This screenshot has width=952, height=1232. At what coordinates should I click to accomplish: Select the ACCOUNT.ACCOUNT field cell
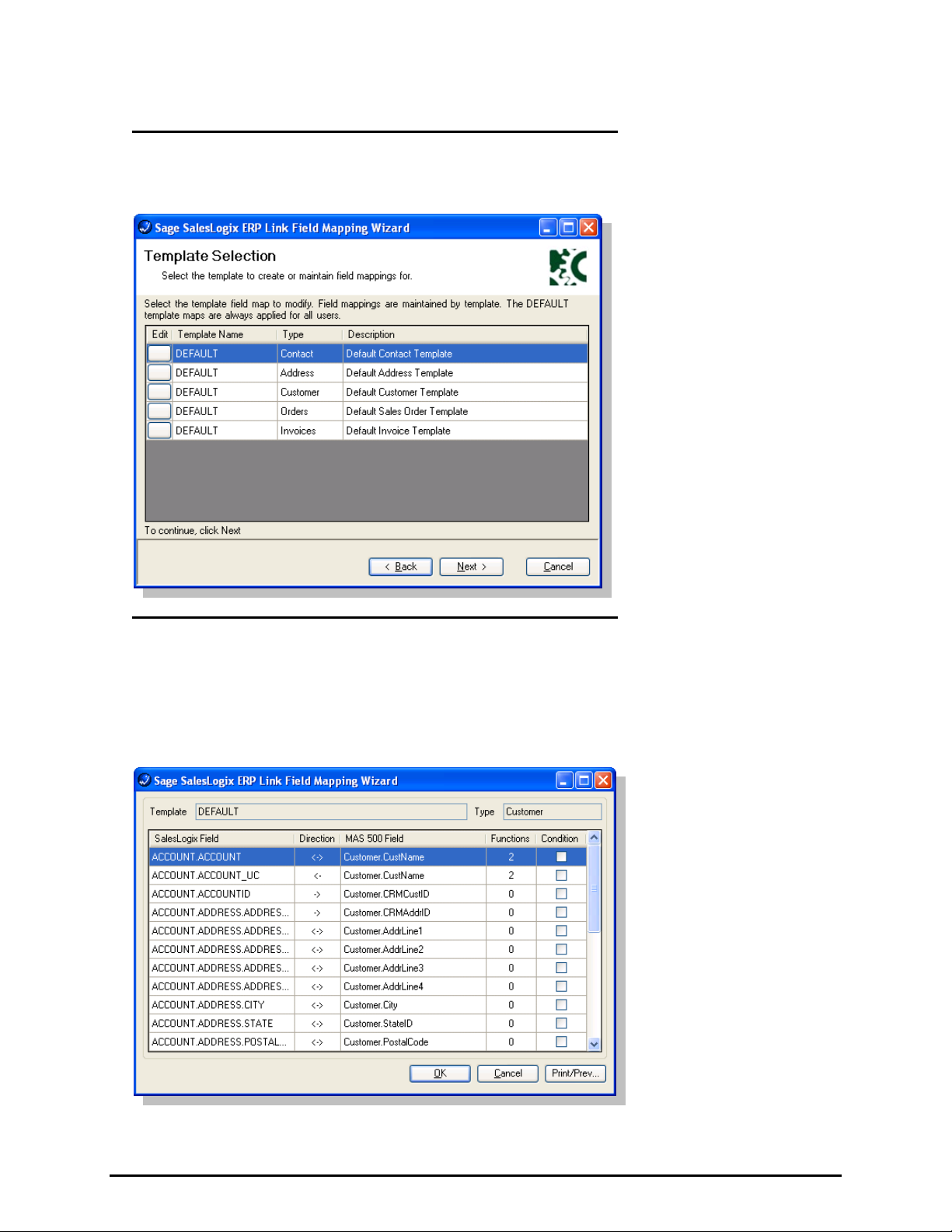(x=221, y=857)
